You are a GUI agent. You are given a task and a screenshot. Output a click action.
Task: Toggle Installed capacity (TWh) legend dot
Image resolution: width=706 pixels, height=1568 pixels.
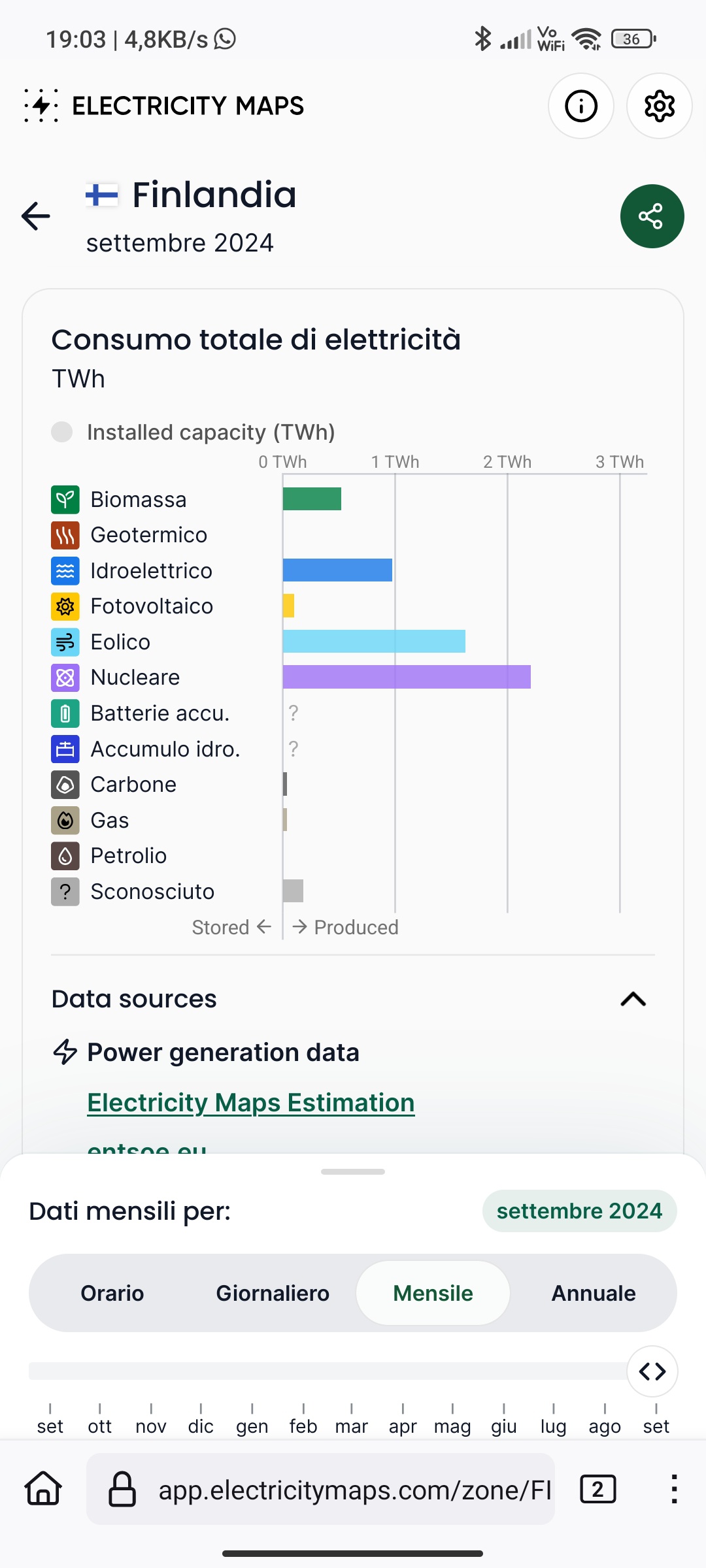(x=62, y=432)
